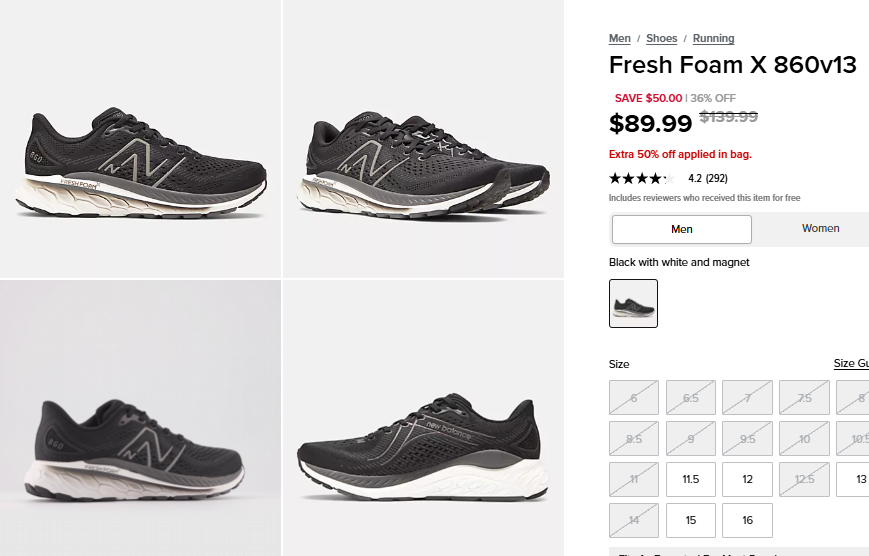Choose size 11.5
Screen dimensions: 869x556
click(691, 479)
